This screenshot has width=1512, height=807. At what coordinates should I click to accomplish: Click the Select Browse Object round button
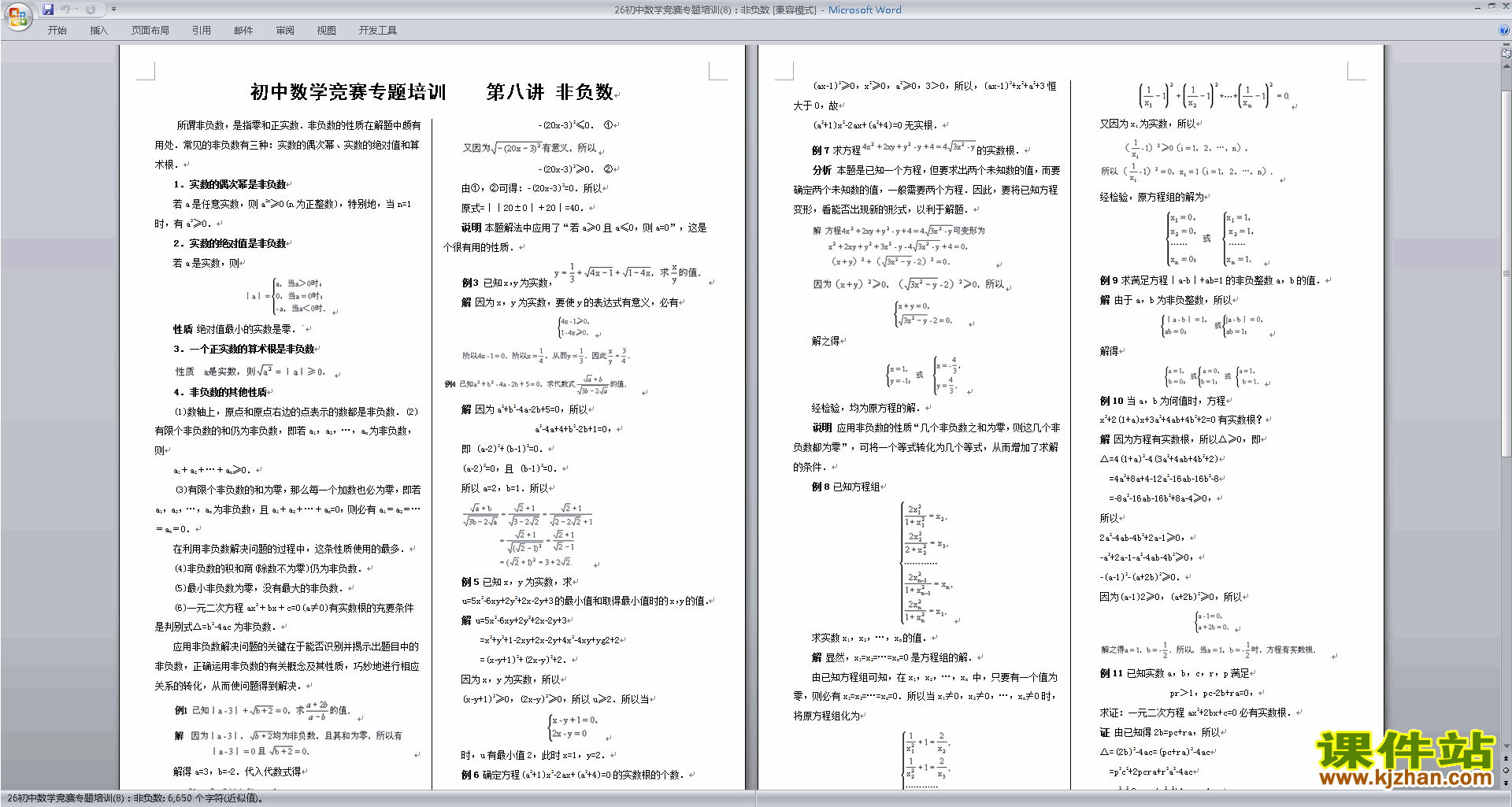click(1506, 771)
